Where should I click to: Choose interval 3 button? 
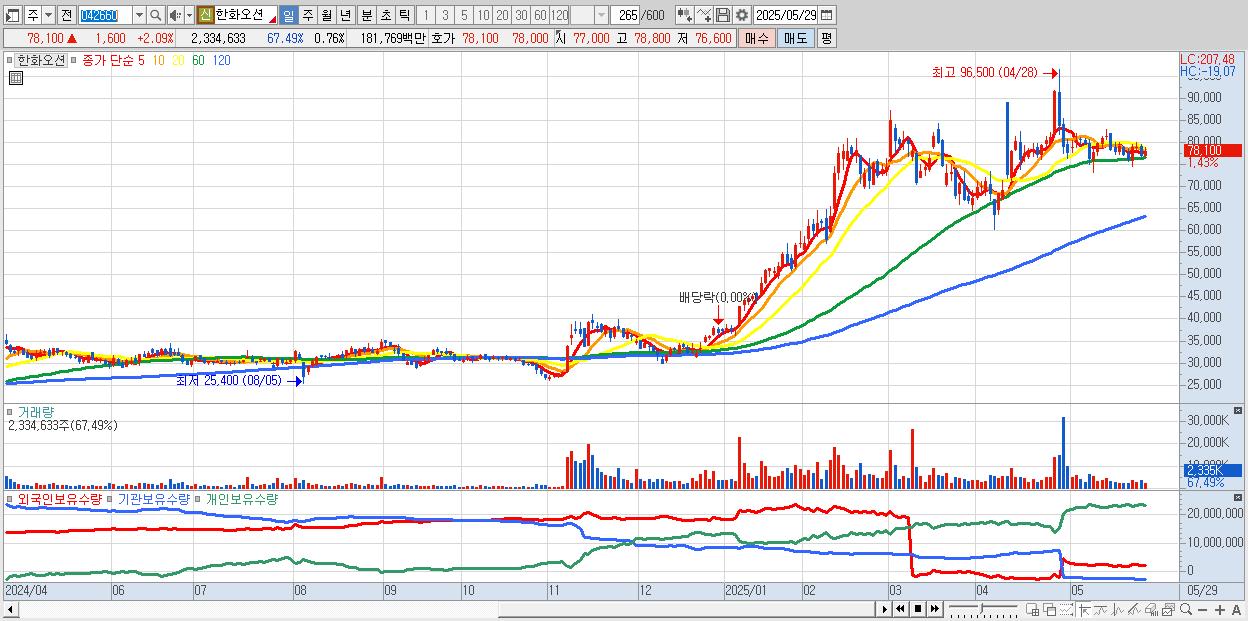coord(445,15)
